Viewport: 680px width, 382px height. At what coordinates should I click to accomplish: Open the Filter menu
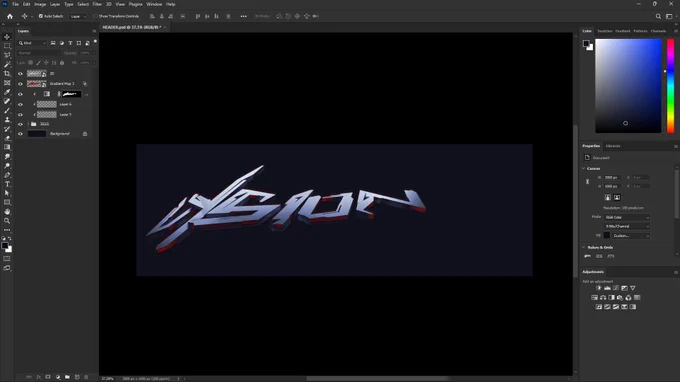[x=97, y=4]
